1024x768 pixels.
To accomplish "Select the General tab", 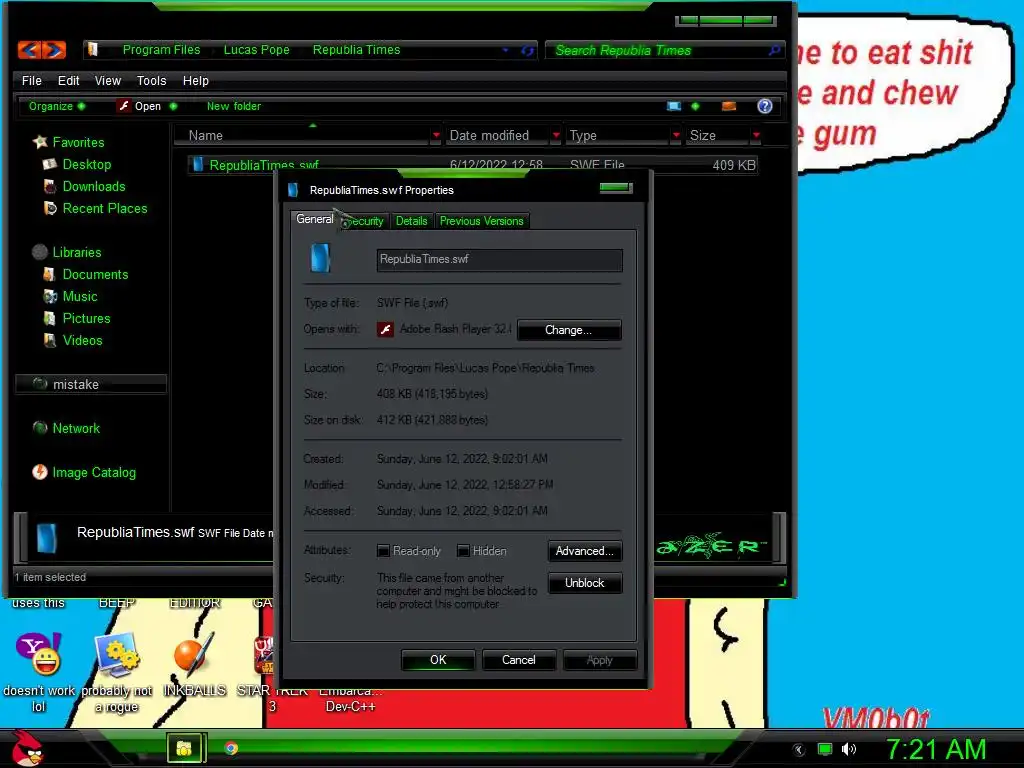I will pyautogui.click(x=315, y=219).
